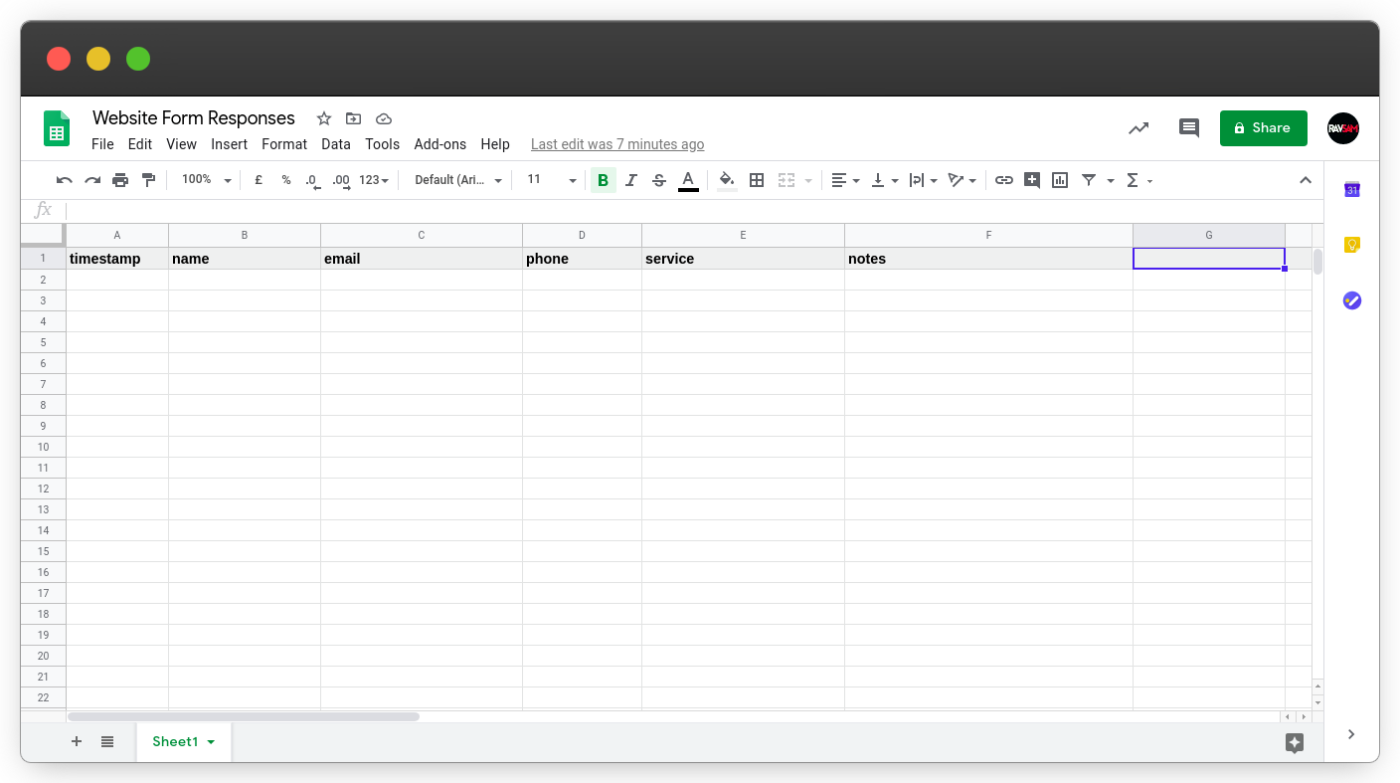The image size is (1400, 783).
Task: Select the Format painter tool
Action: pyautogui.click(x=148, y=180)
